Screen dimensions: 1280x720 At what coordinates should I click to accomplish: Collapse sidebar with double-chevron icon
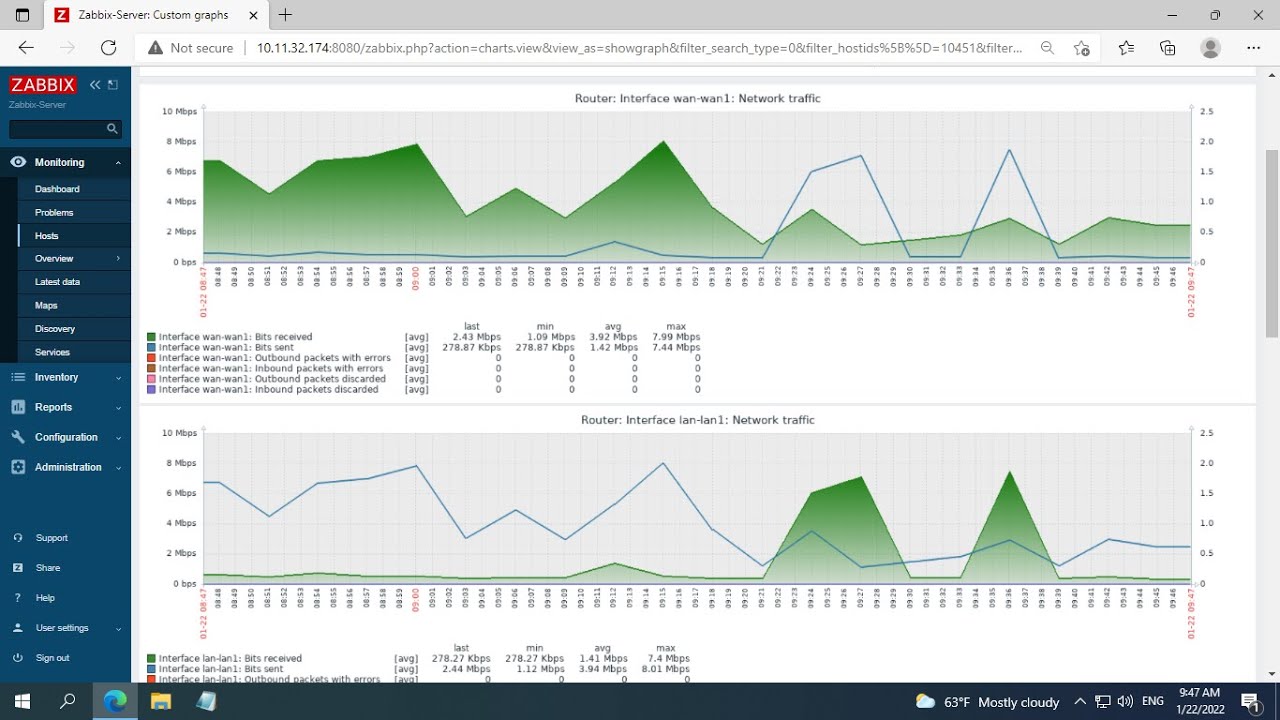(x=95, y=85)
